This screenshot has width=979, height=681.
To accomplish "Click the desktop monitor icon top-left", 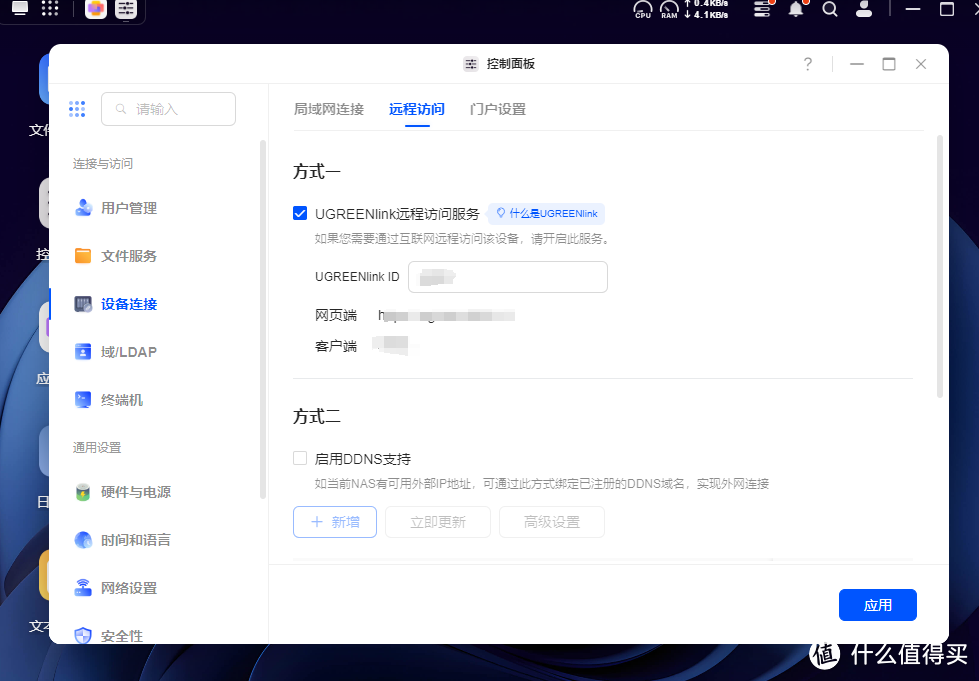I will 22,10.
